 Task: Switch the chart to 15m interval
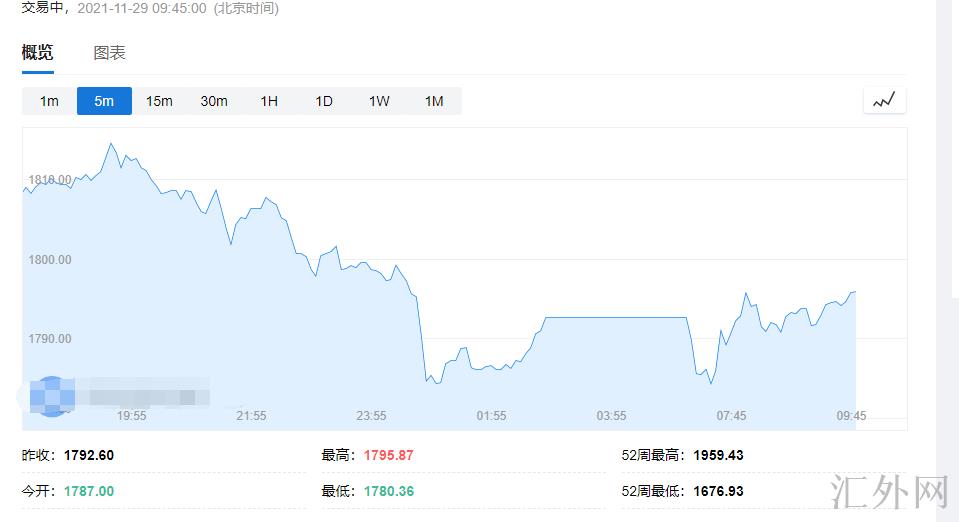point(159,101)
